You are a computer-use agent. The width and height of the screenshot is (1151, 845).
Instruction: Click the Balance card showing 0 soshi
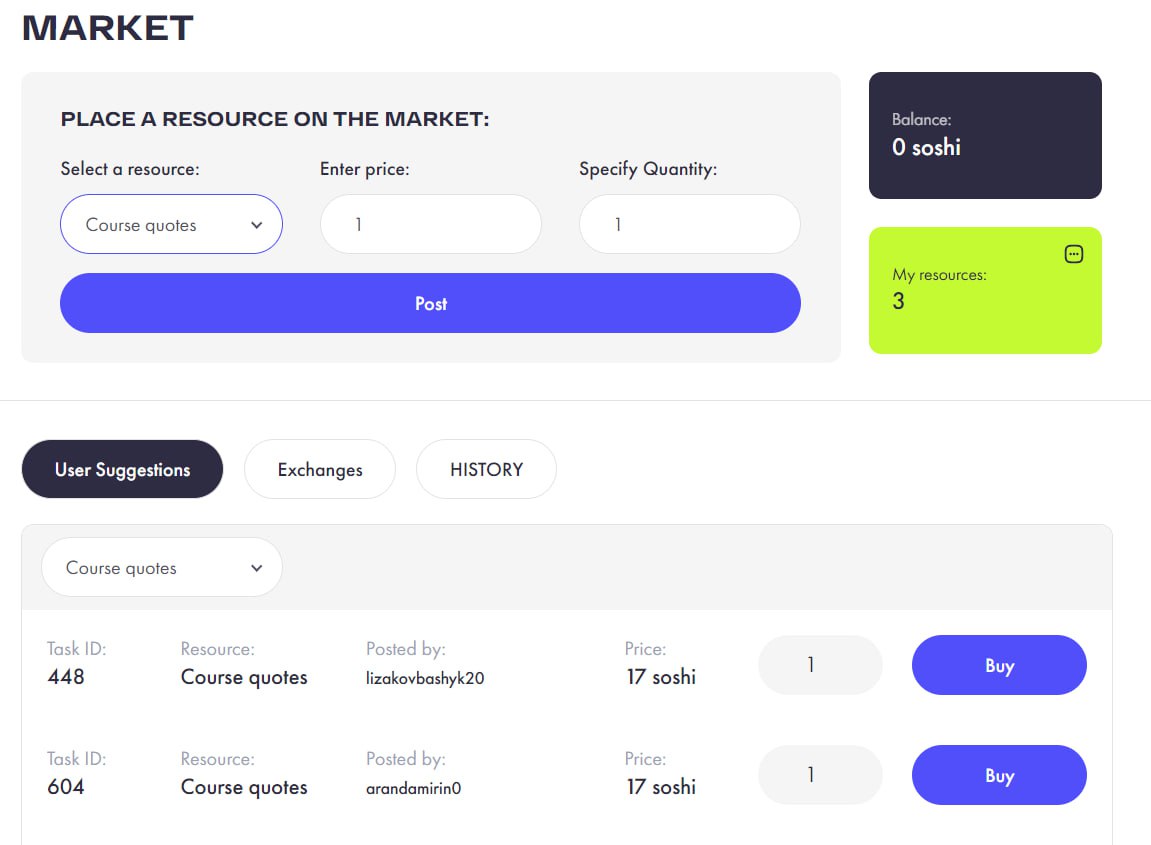(x=984, y=136)
